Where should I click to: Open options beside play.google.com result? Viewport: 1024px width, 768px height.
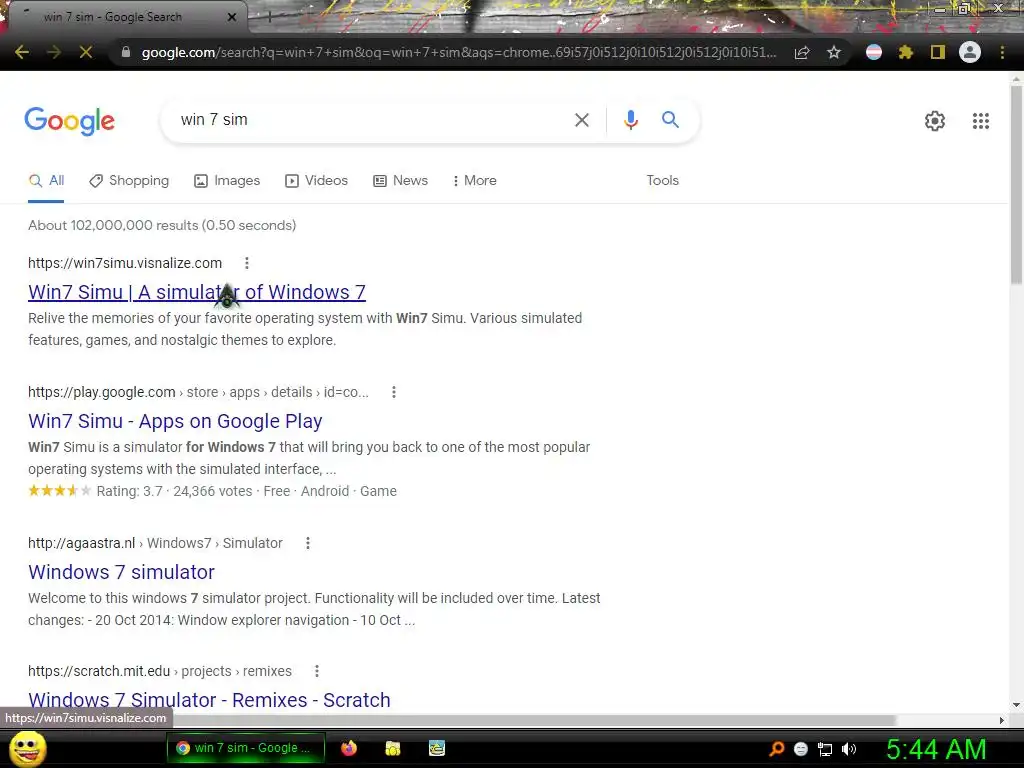pos(394,392)
